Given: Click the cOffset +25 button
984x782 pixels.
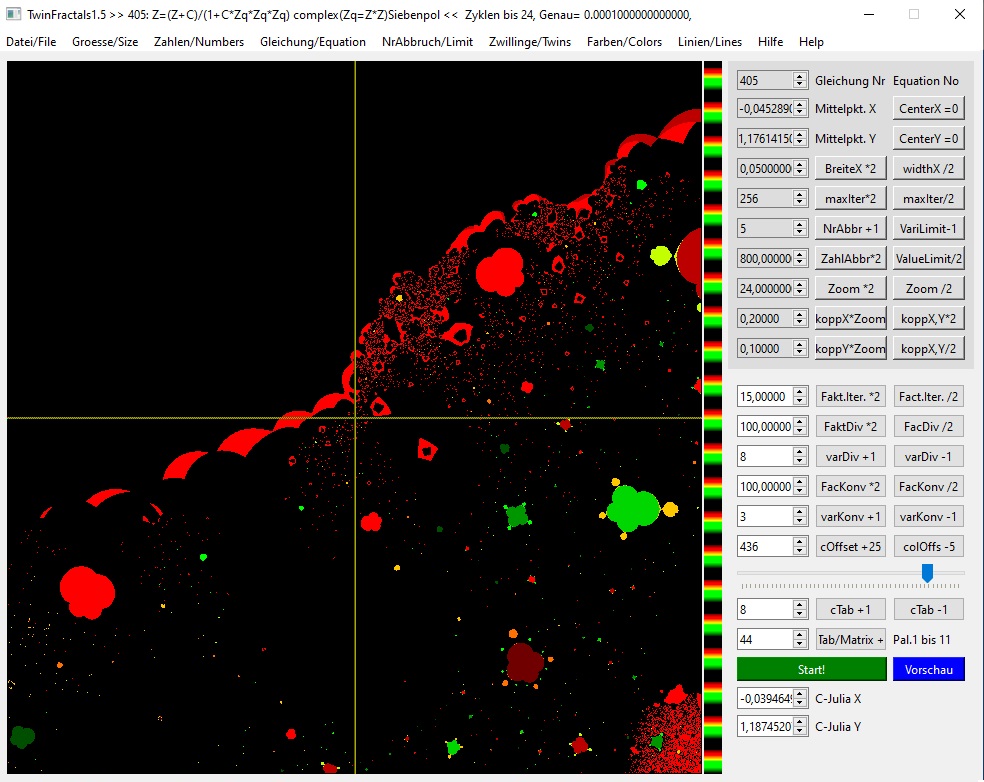Looking at the screenshot, I should [x=850, y=547].
